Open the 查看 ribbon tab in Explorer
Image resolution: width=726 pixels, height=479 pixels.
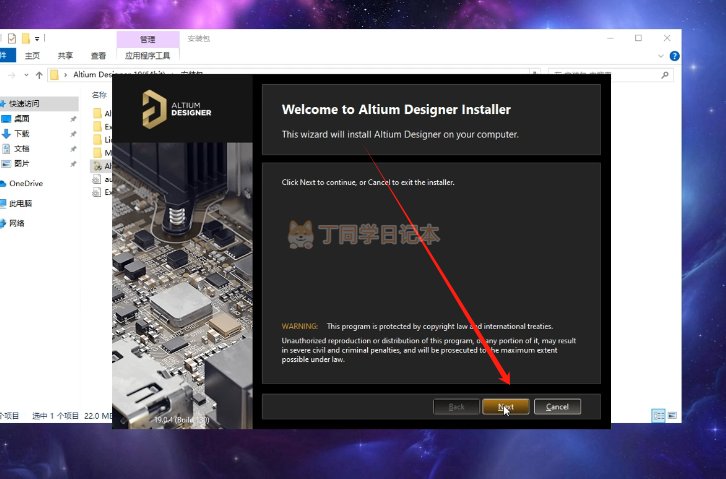[98, 56]
